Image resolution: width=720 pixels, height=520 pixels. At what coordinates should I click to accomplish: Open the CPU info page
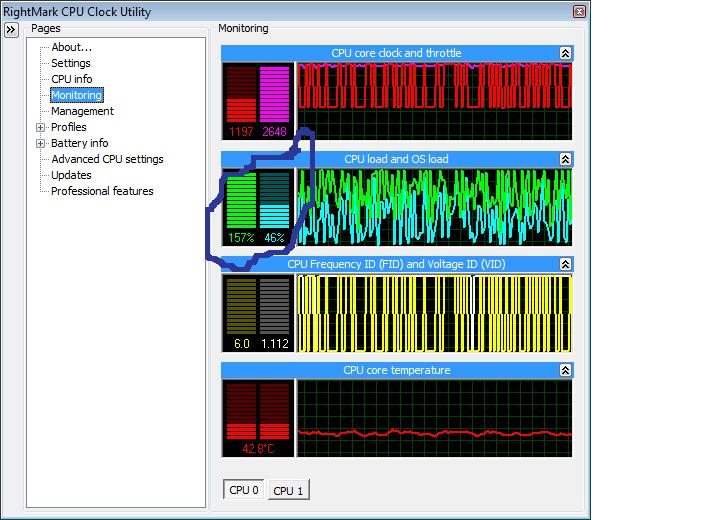click(72, 79)
